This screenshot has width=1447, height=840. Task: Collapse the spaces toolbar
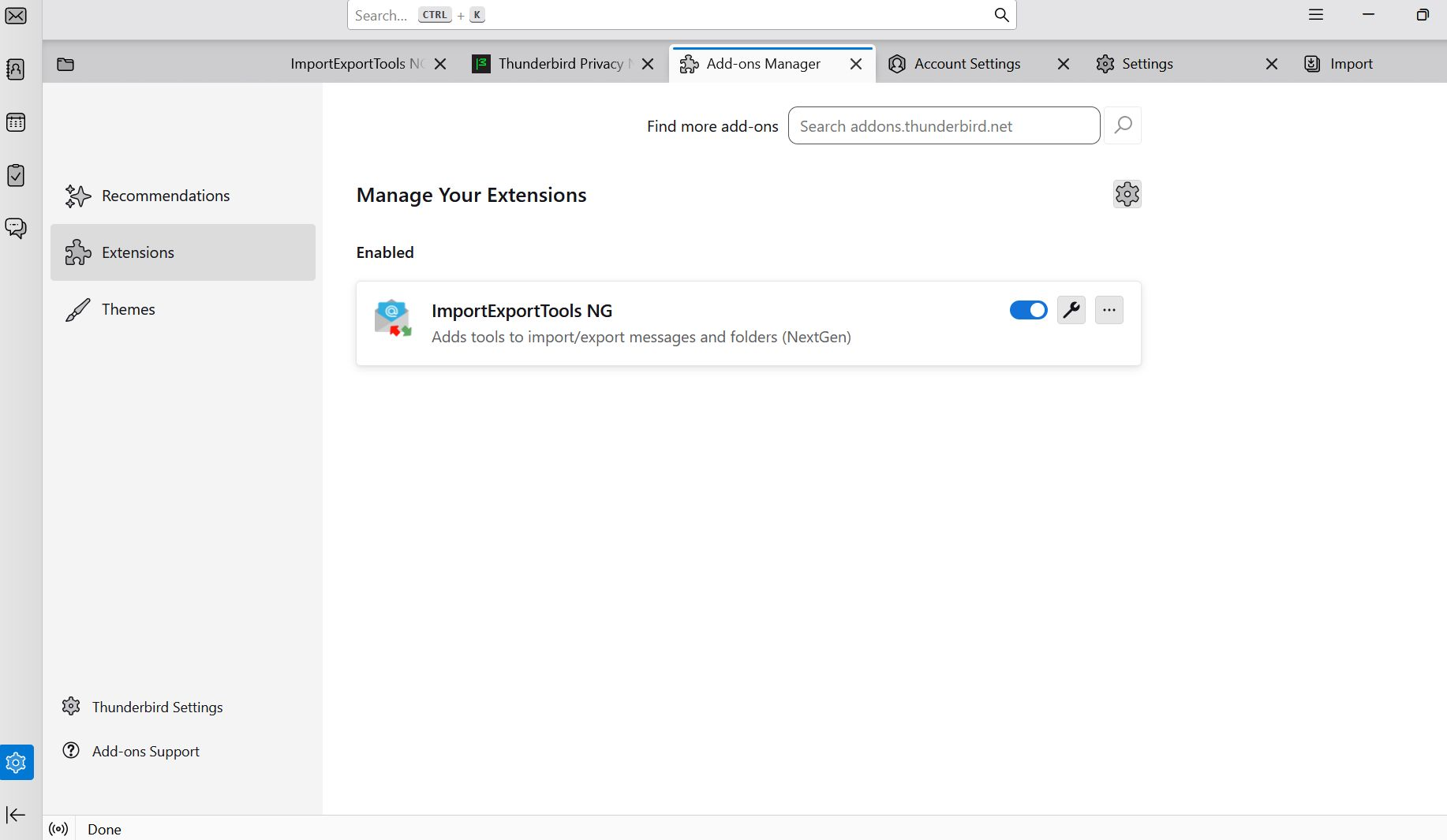coord(16,815)
